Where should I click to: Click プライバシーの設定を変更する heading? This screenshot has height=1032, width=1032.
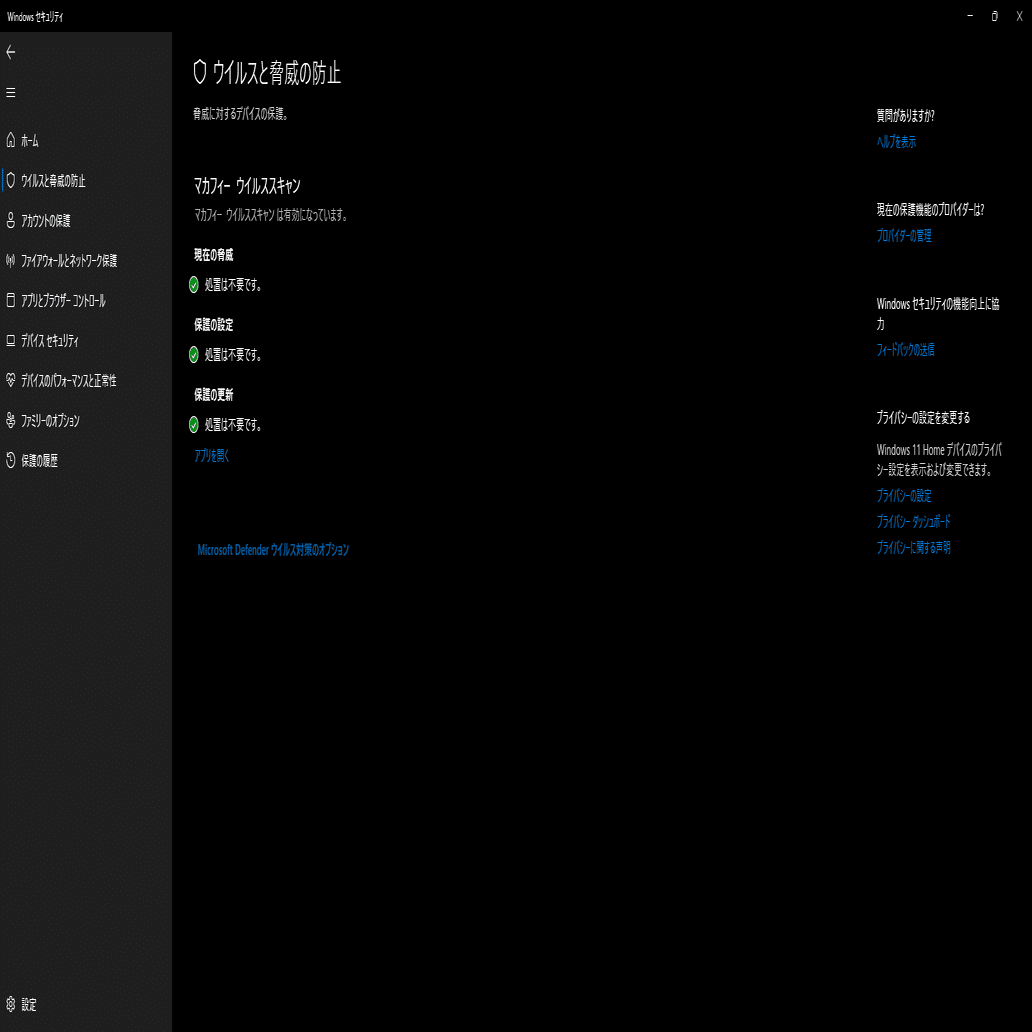point(923,418)
